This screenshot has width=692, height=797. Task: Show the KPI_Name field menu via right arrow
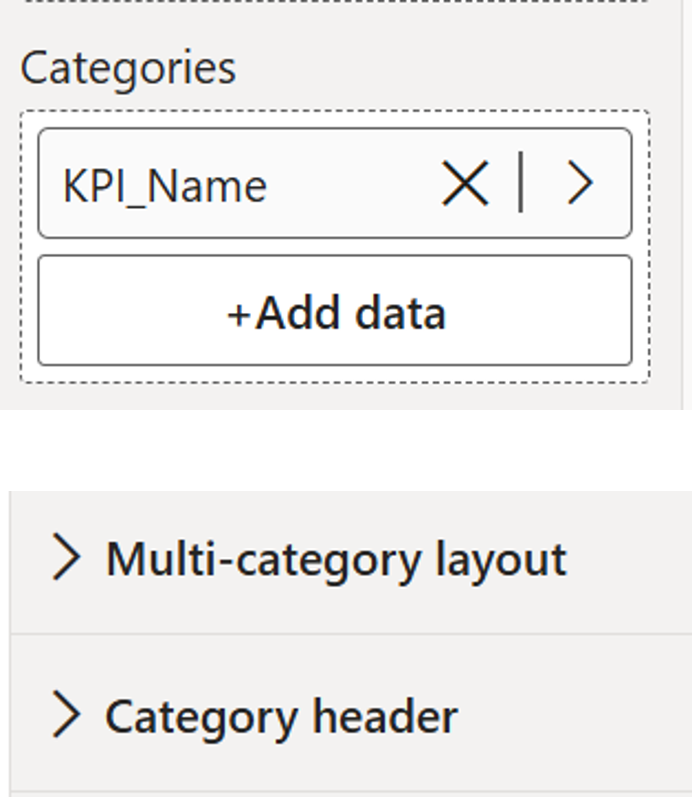tap(580, 184)
